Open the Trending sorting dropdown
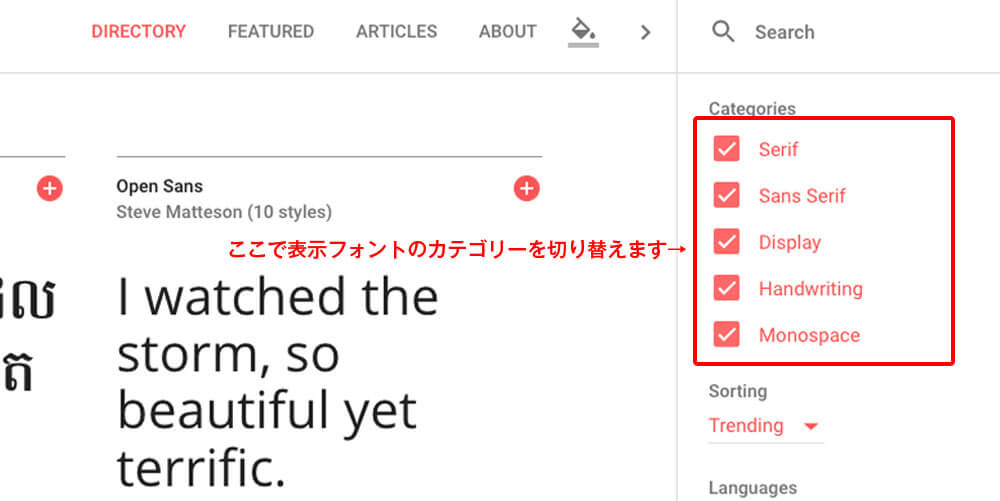The width and height of the screenshot is (1000, 501). 765,426
